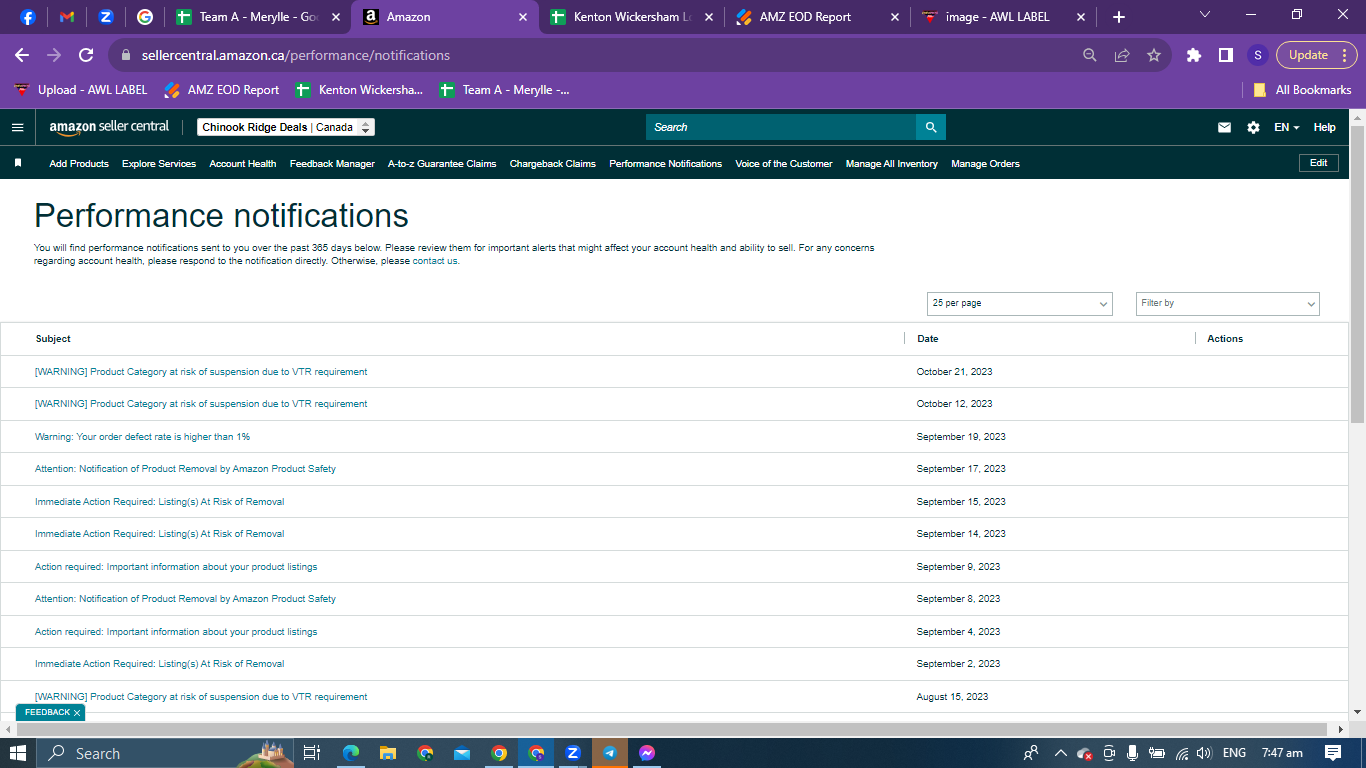Share this page from the address bar
The image size is (1366, 768).
pos(1122,55)
